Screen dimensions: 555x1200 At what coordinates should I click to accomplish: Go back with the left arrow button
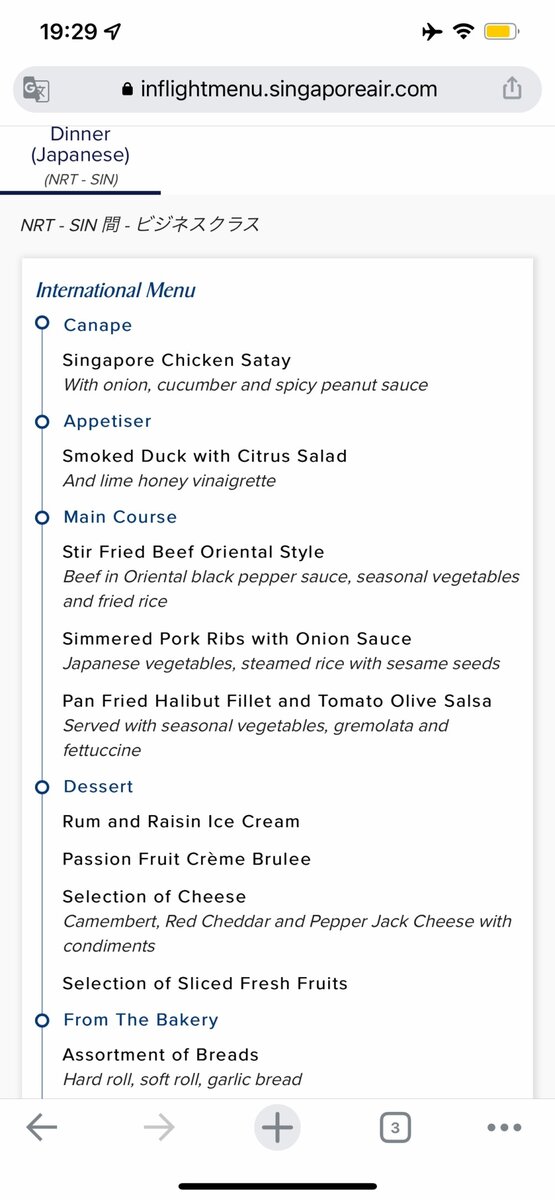tap(41, 1128)
